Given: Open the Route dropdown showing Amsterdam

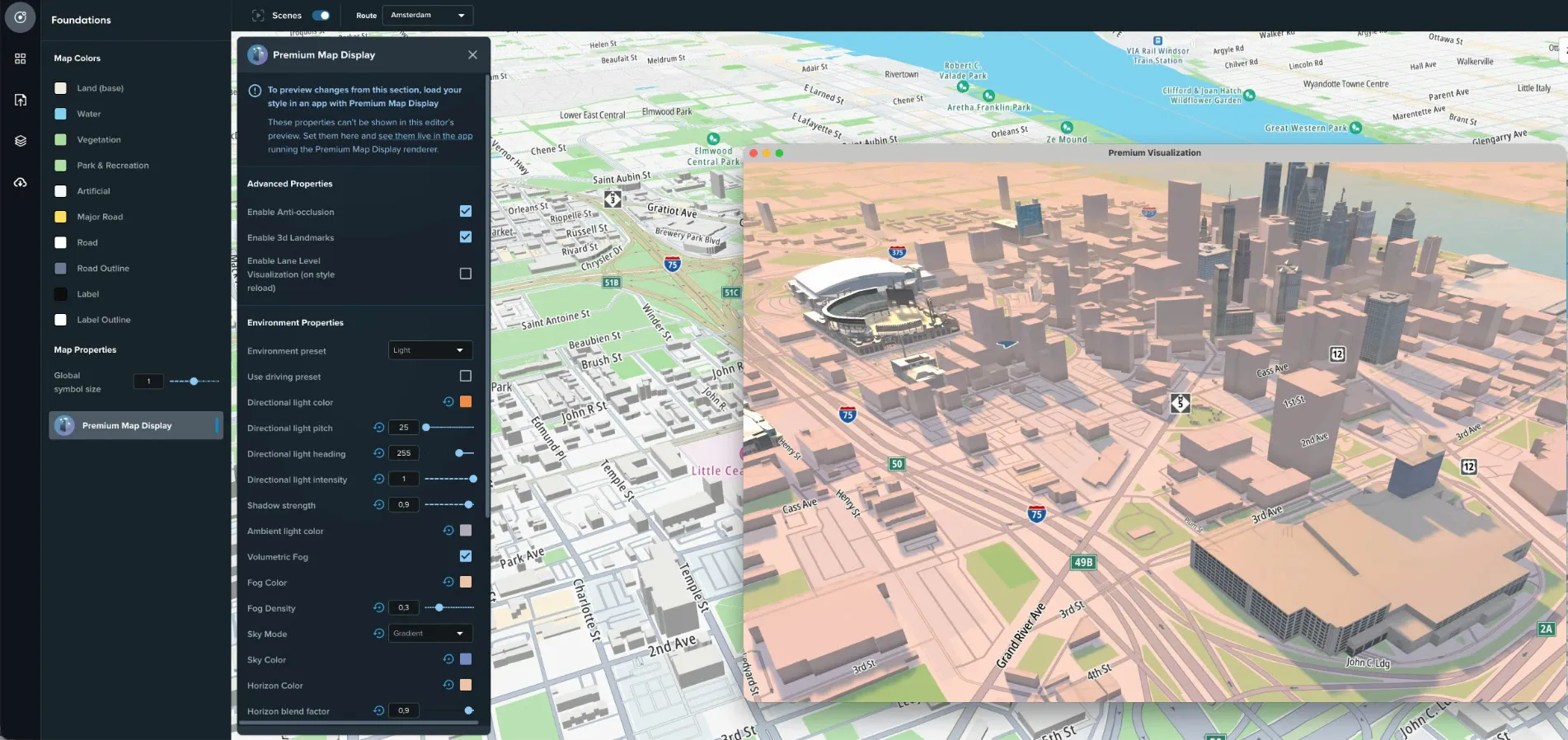Looking at the screenshot, I should (428, 16).
